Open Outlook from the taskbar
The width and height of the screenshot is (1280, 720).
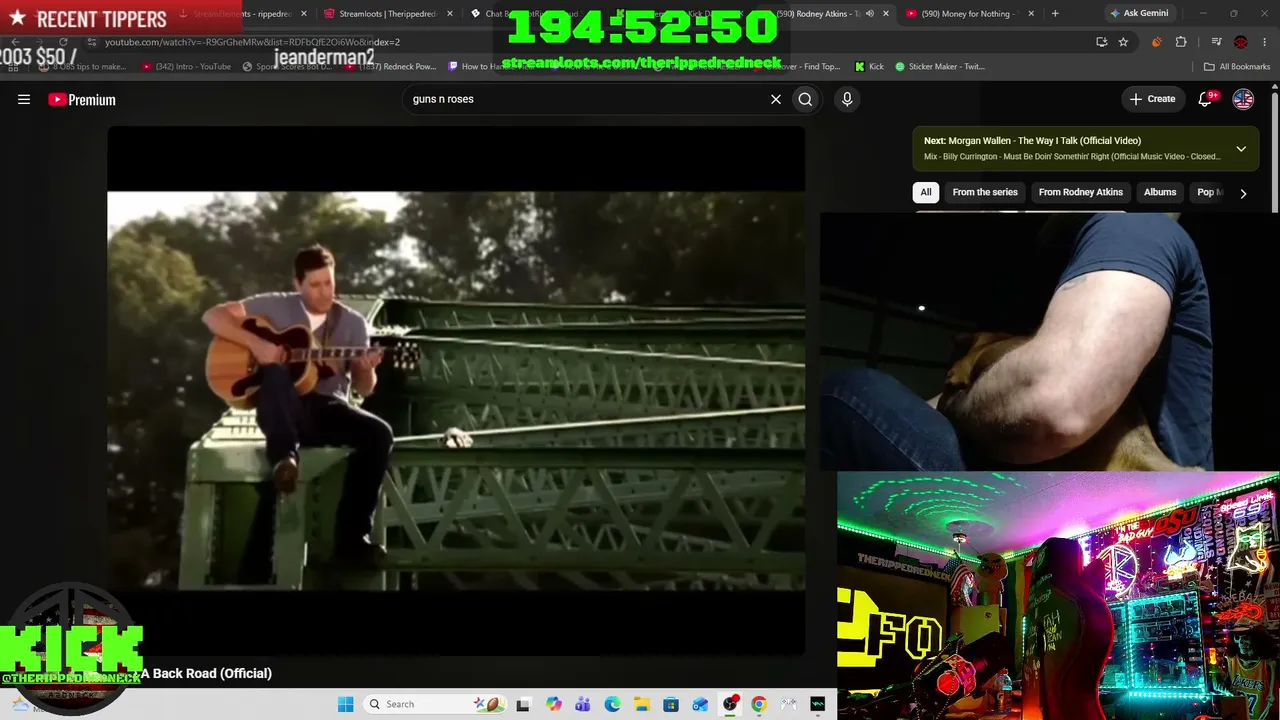coord(700,704)
